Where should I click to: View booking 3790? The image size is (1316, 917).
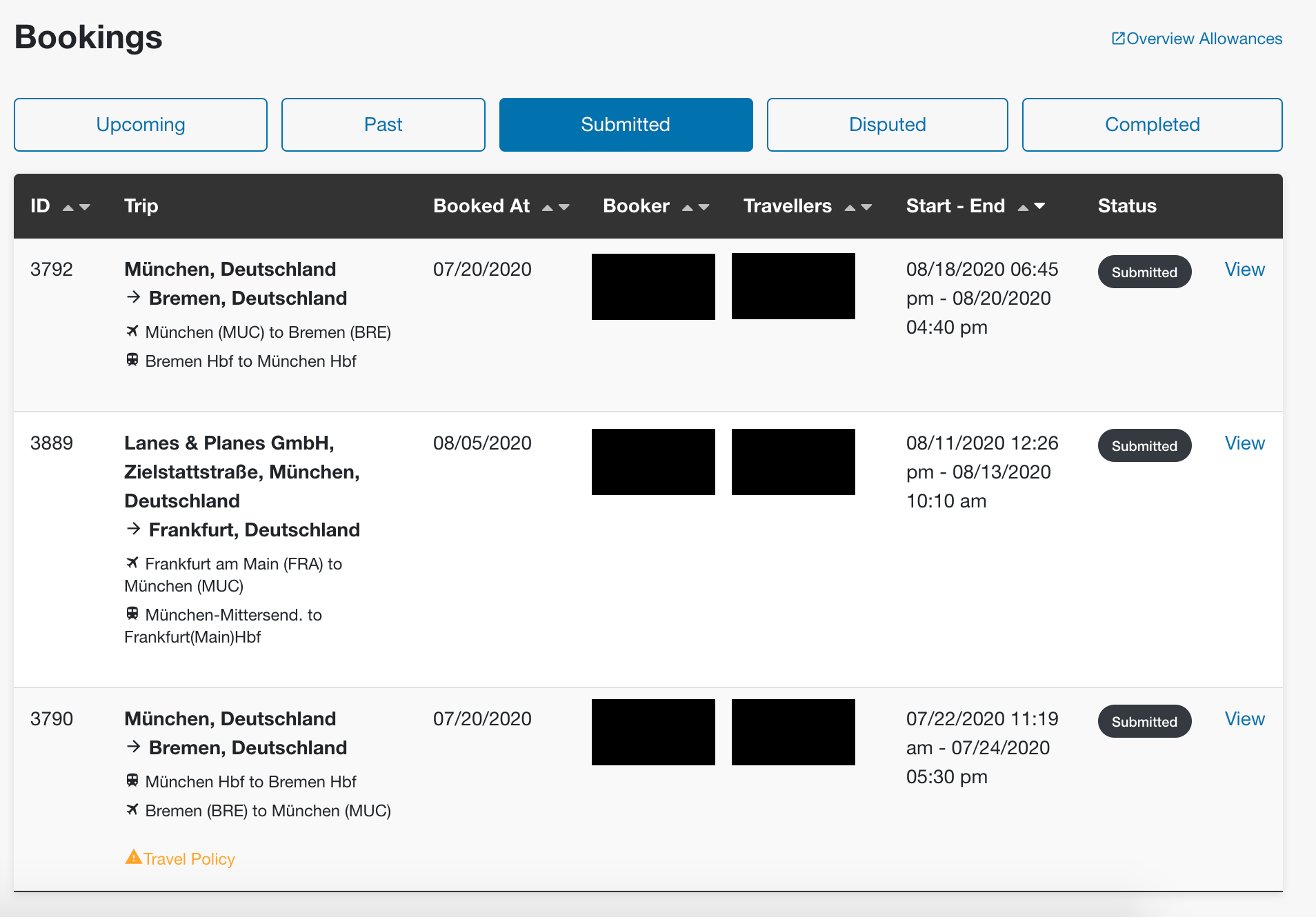1245,719
